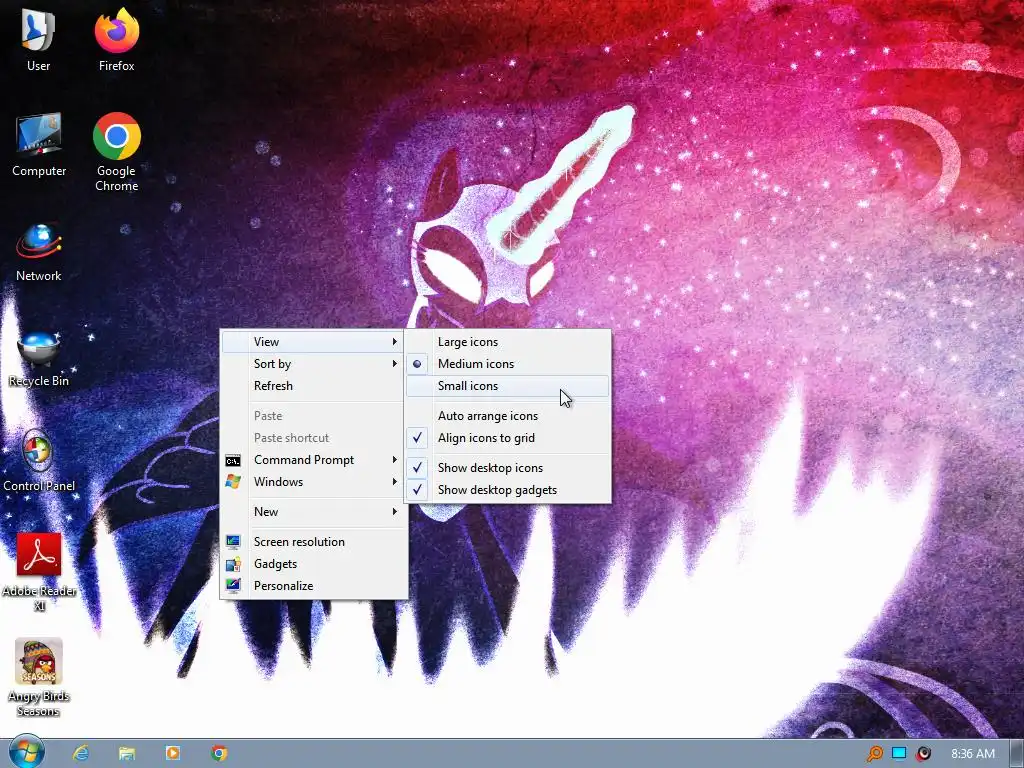The height and width of the screenshot is (768, 1024).
Task: Expand the New submenu arrow
Action: 394,512
